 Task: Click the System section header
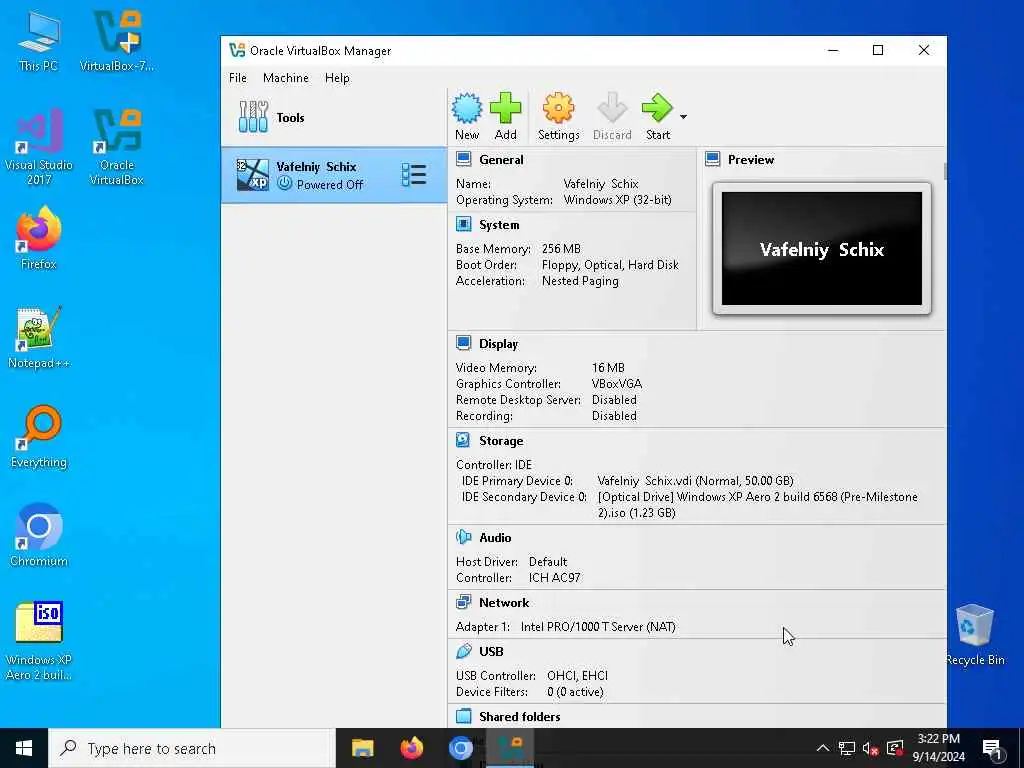click(499, 225)
